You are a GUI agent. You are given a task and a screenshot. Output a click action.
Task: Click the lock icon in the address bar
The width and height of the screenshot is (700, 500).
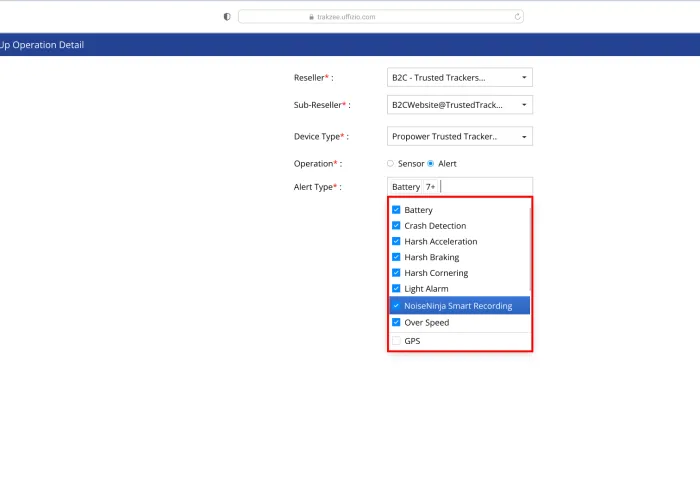coord(312,16)
